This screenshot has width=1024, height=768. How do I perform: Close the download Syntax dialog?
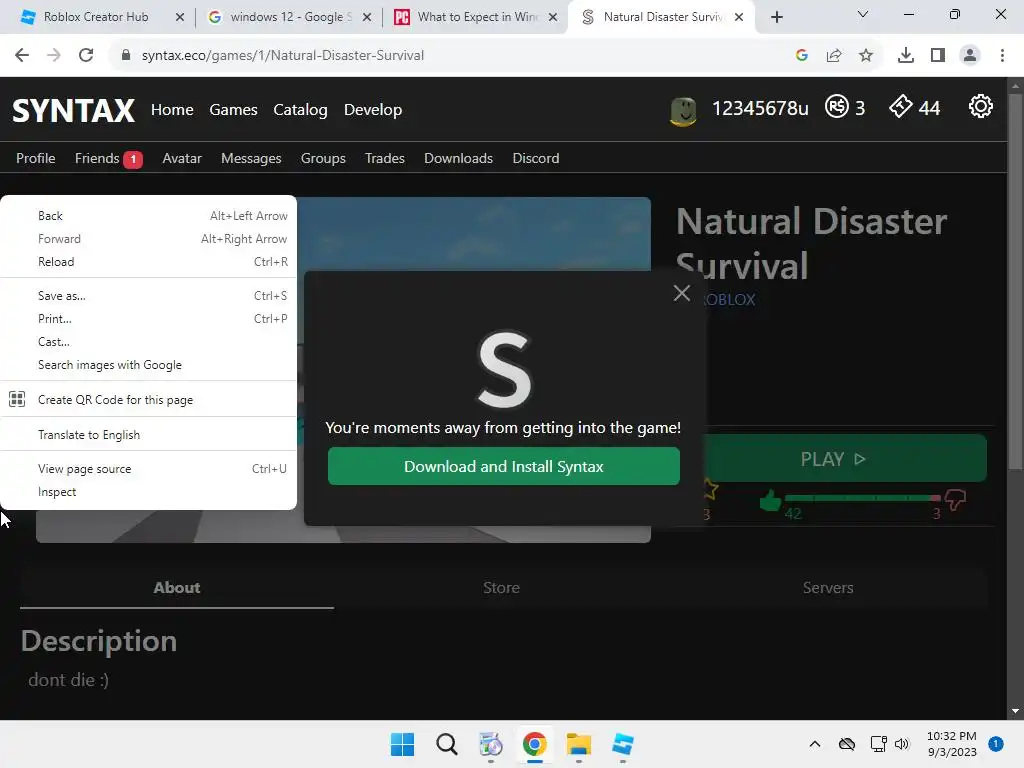pyautogui.click(x=682, y=293)
